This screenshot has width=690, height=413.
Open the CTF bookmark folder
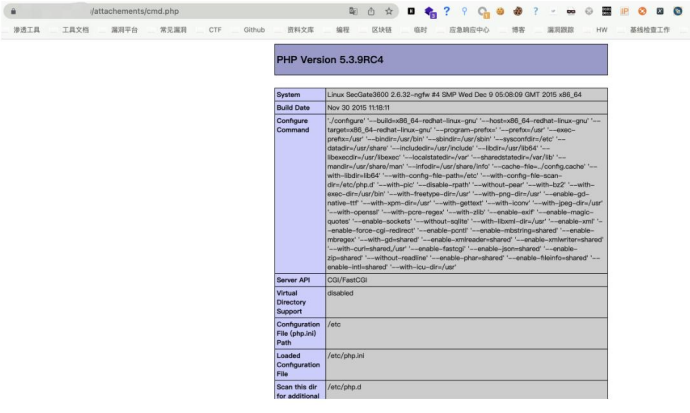click(x=215, y=30)
